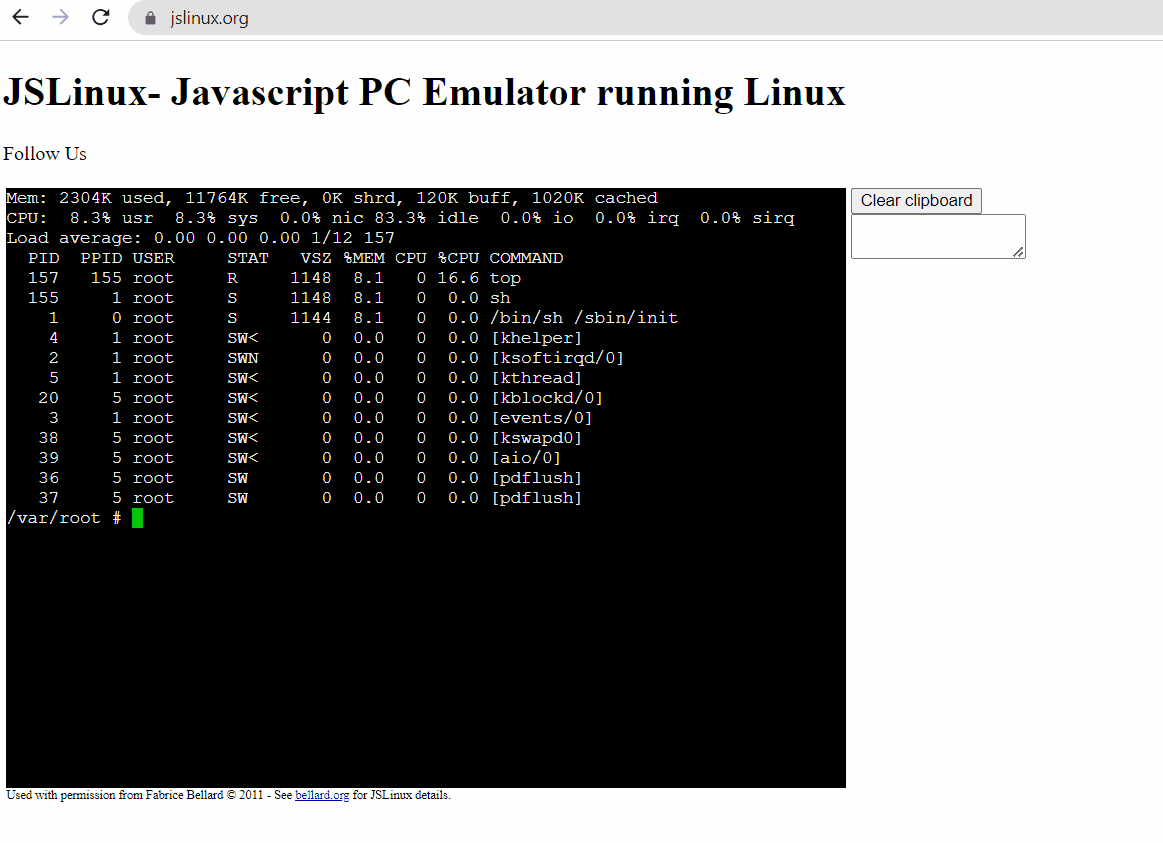Image resolution: width=1163 pixels, height=843 pixels.
Task: Click the browser back arrow
Action: click(20, 17)
